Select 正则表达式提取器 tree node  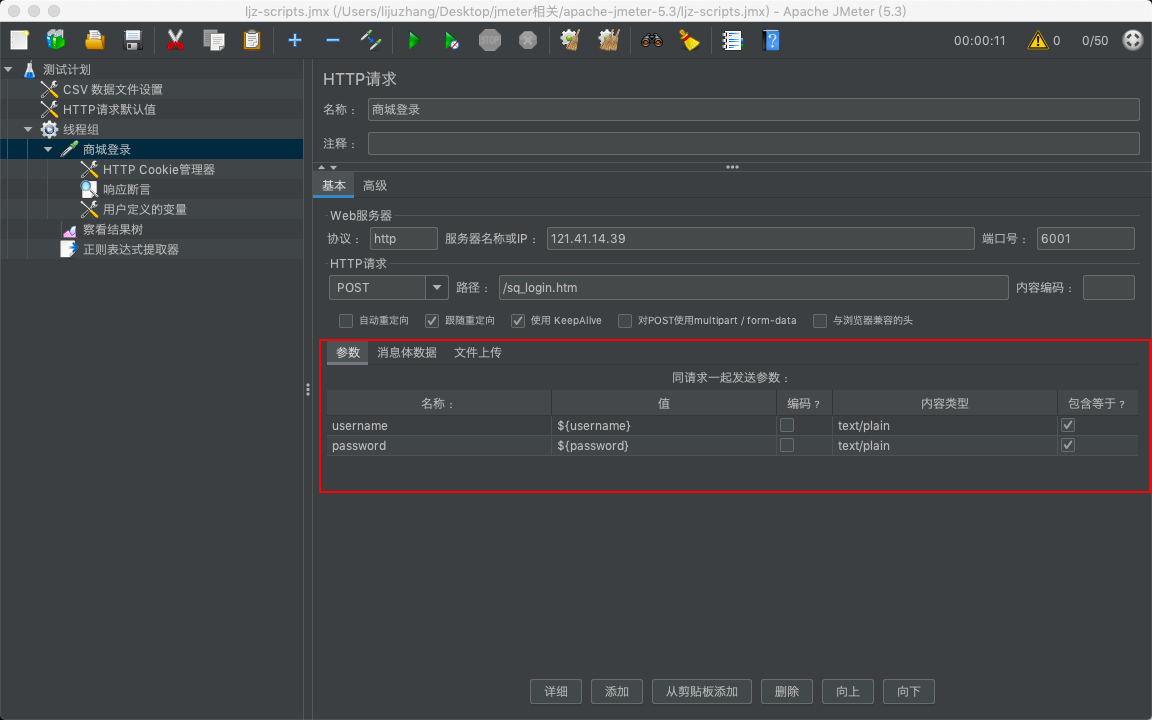(131, 249)
